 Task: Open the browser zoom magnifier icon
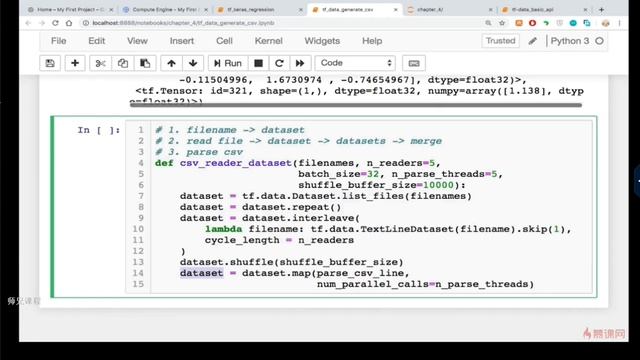pyautogui.click(x=488, y=23)
